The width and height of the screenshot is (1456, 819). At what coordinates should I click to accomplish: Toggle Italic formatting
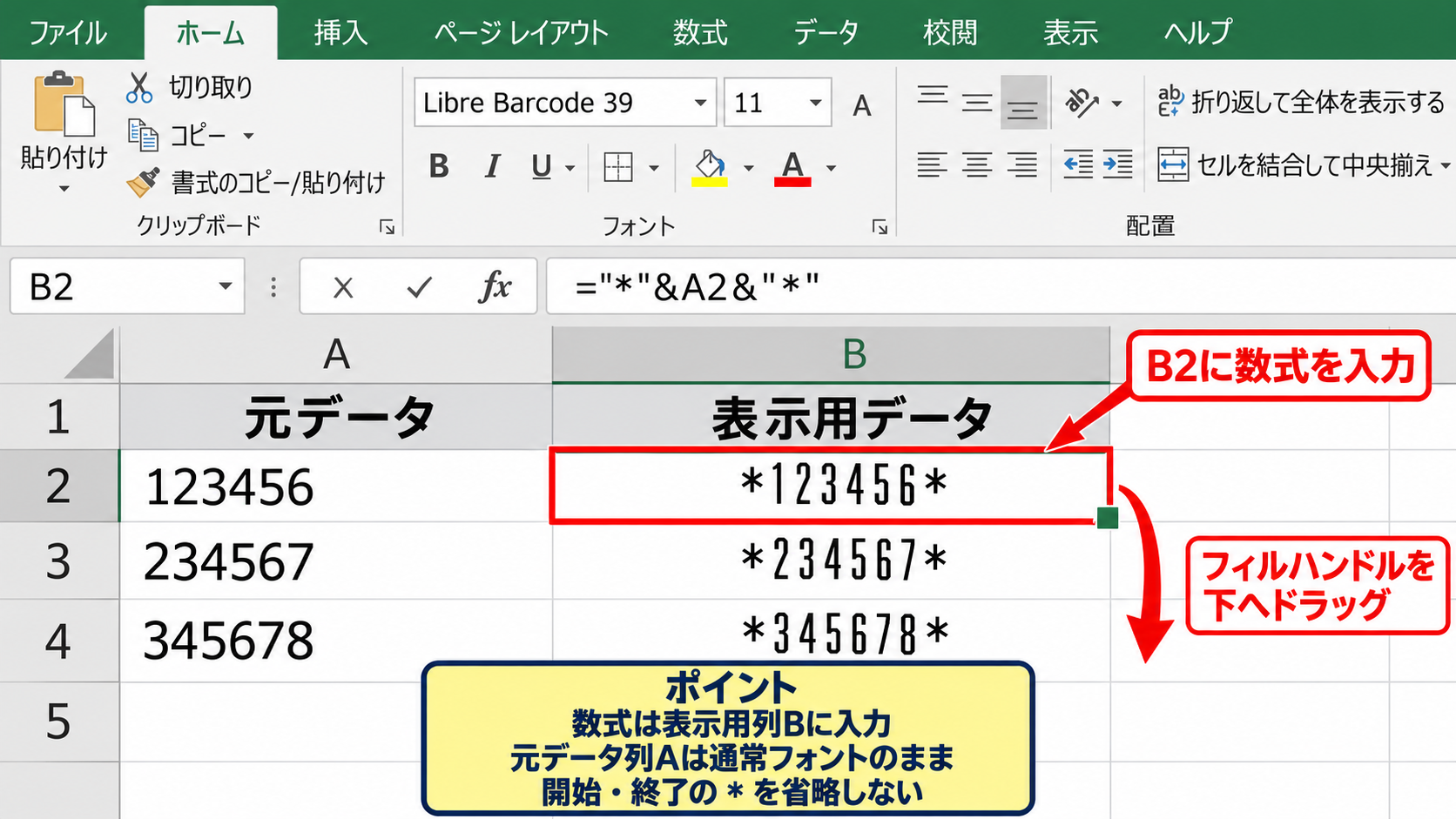coord(492,166)
